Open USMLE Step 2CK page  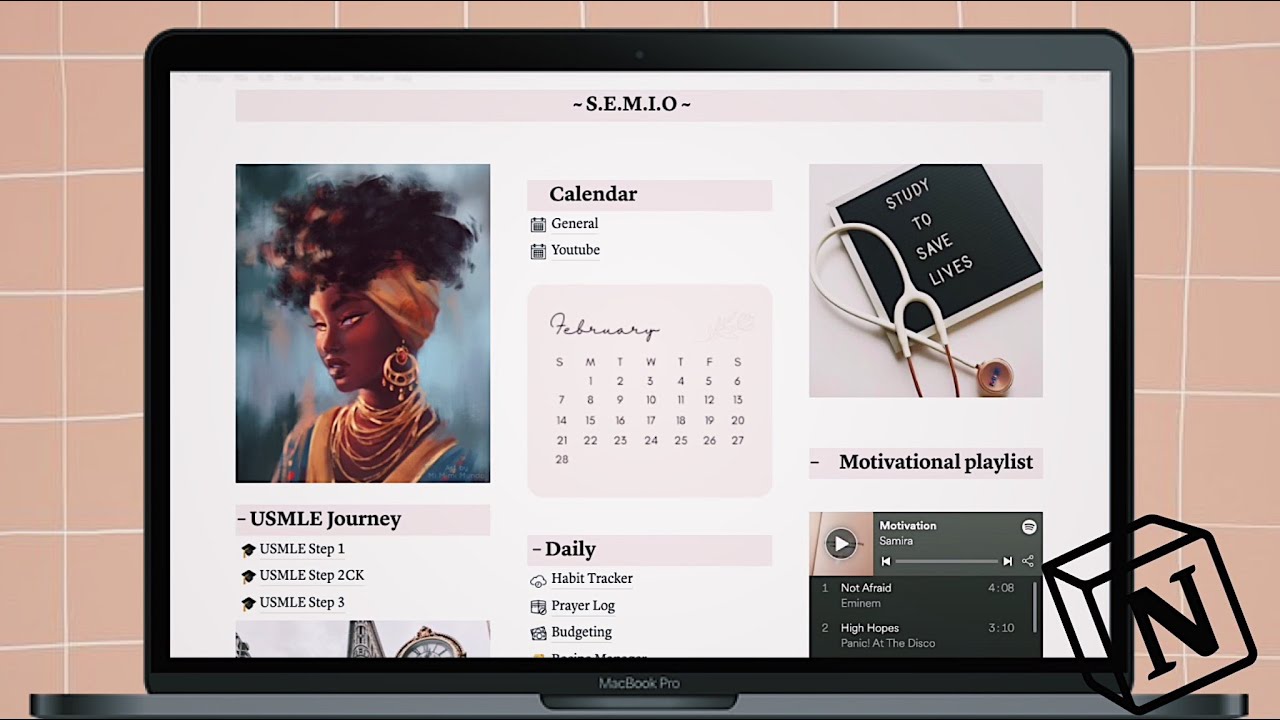tap(312, 576)
